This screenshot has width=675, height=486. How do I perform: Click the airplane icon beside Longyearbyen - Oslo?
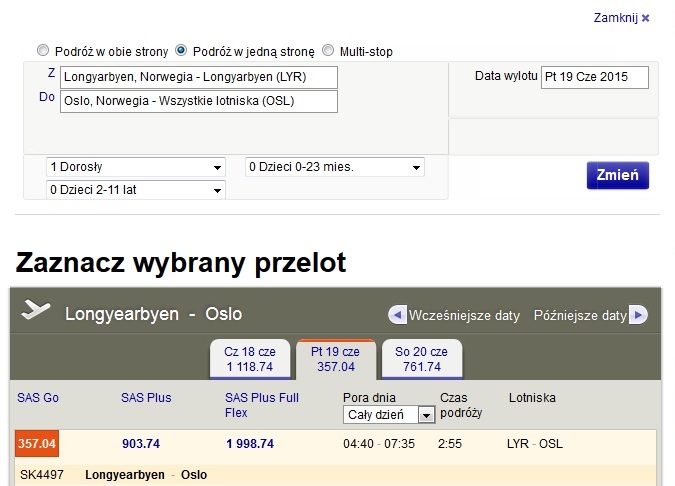[36, 310]
